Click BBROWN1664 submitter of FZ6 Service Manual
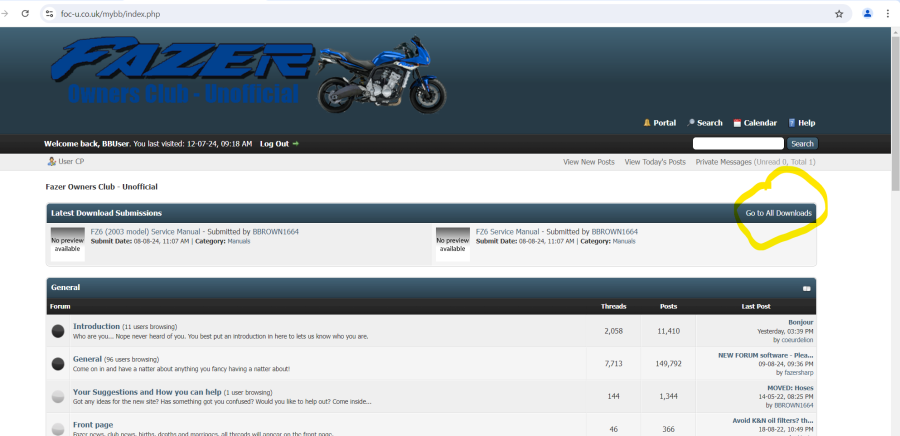The image size is (900, 436). tap(615, 232)
